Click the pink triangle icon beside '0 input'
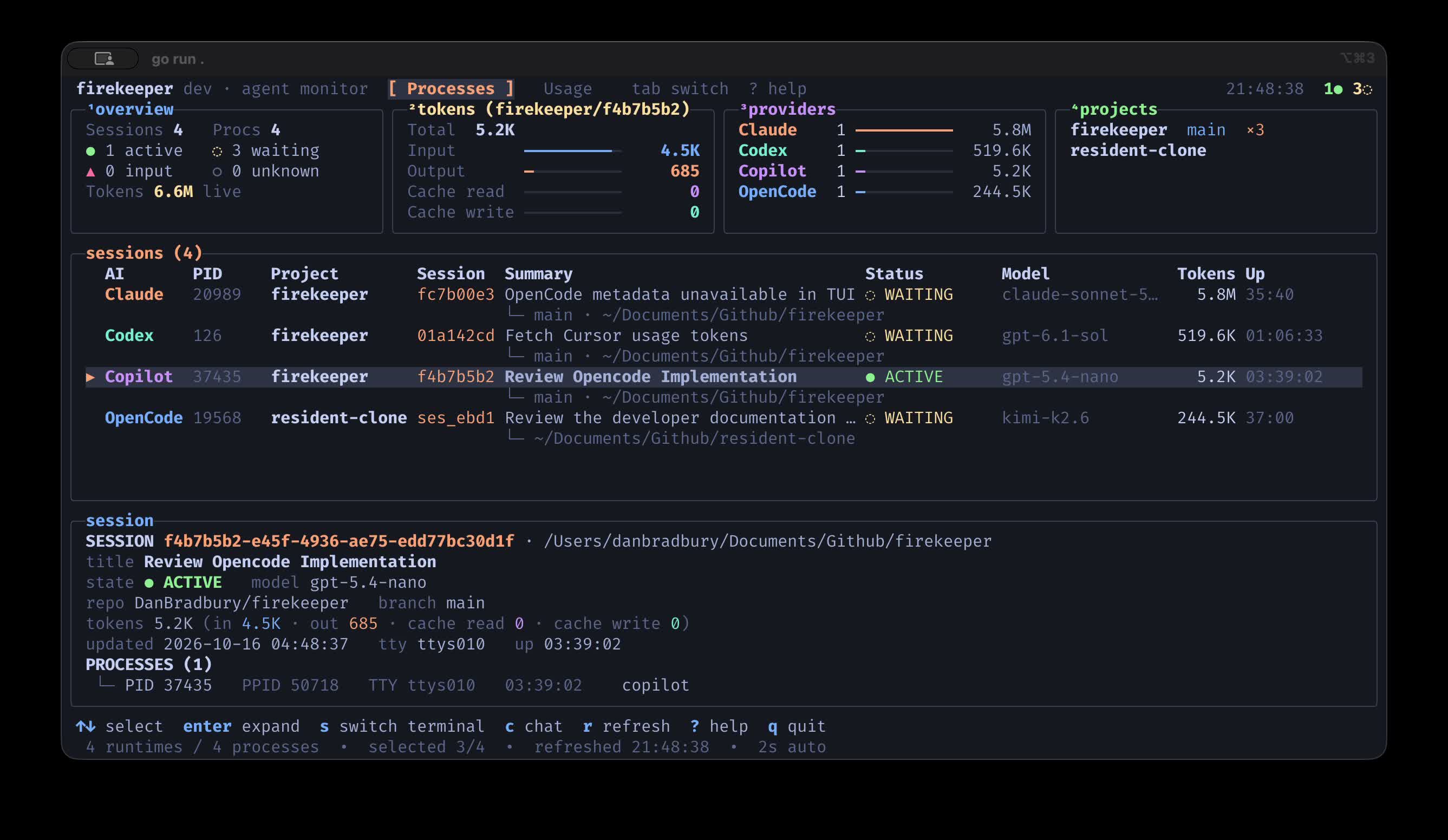This screenshot has width=1448, height=840. (90, 172)
